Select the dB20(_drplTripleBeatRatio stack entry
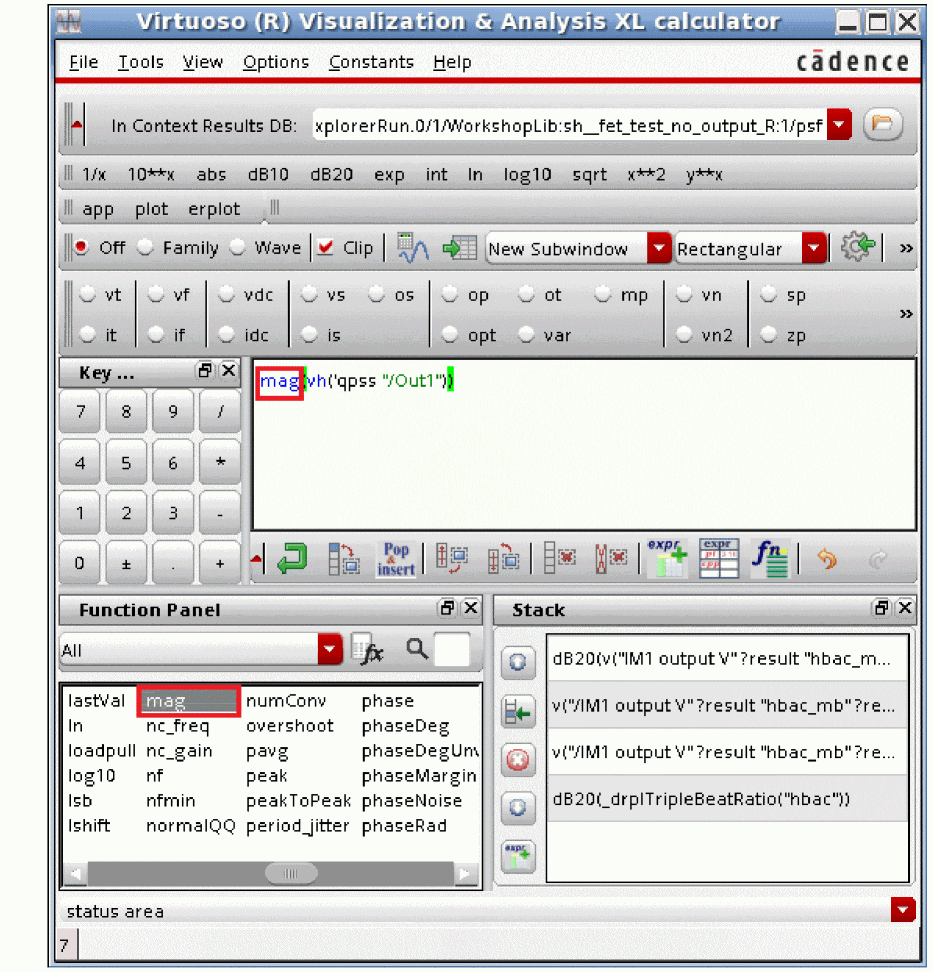Viewport: 933px width, 972px height. point(727,798)
